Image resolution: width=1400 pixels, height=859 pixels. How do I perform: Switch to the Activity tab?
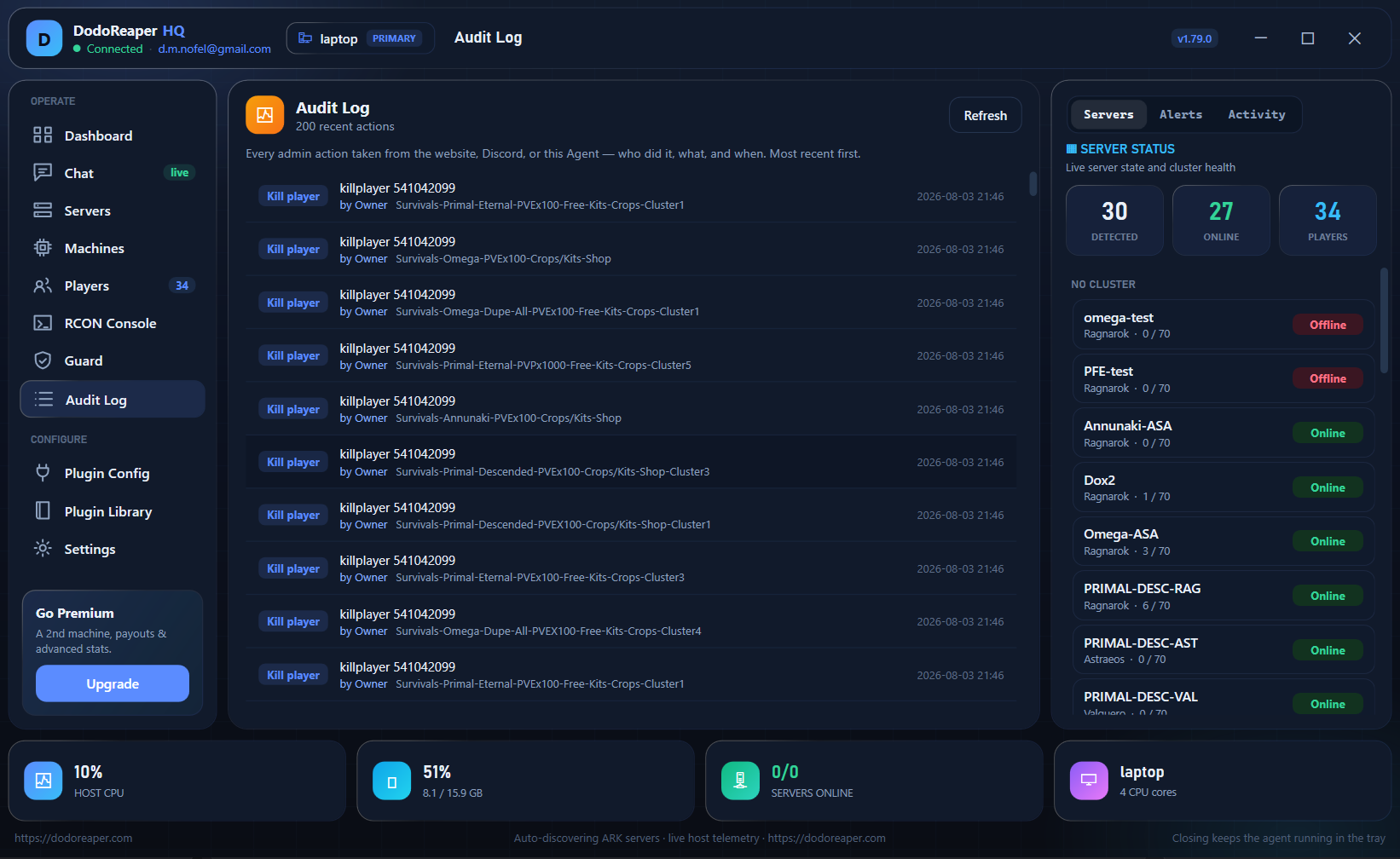coord(1256,114)
